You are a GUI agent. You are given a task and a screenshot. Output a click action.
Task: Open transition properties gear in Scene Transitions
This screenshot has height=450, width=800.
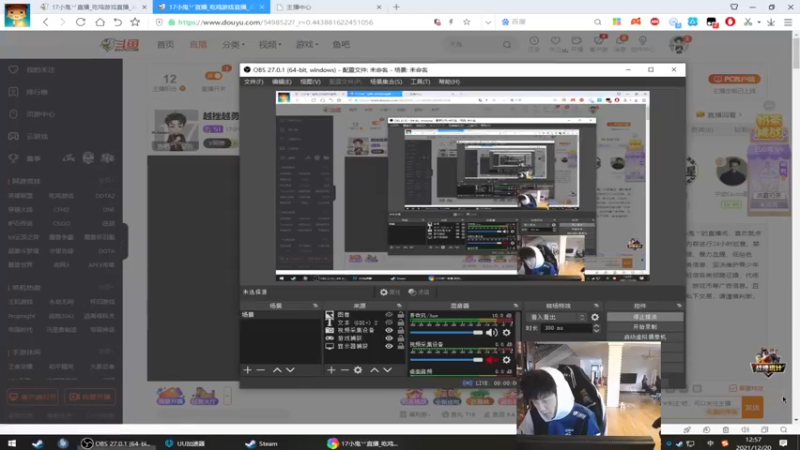(595, 317)
